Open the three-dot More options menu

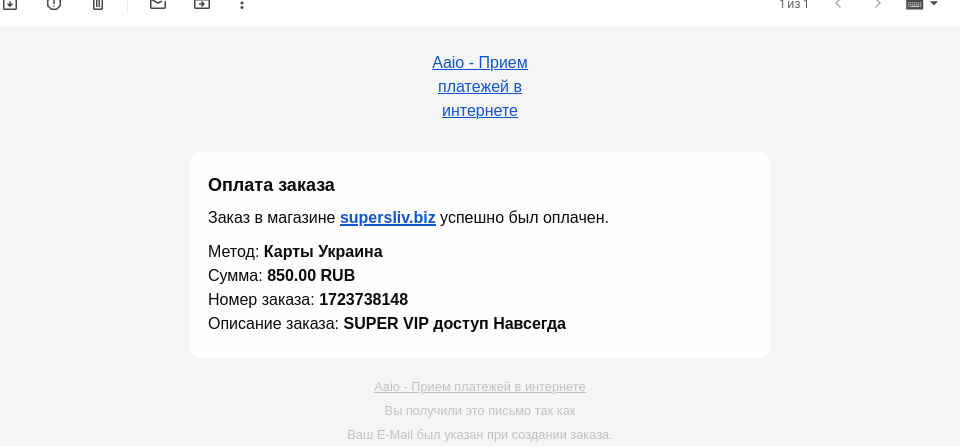[x=242, y=4]
